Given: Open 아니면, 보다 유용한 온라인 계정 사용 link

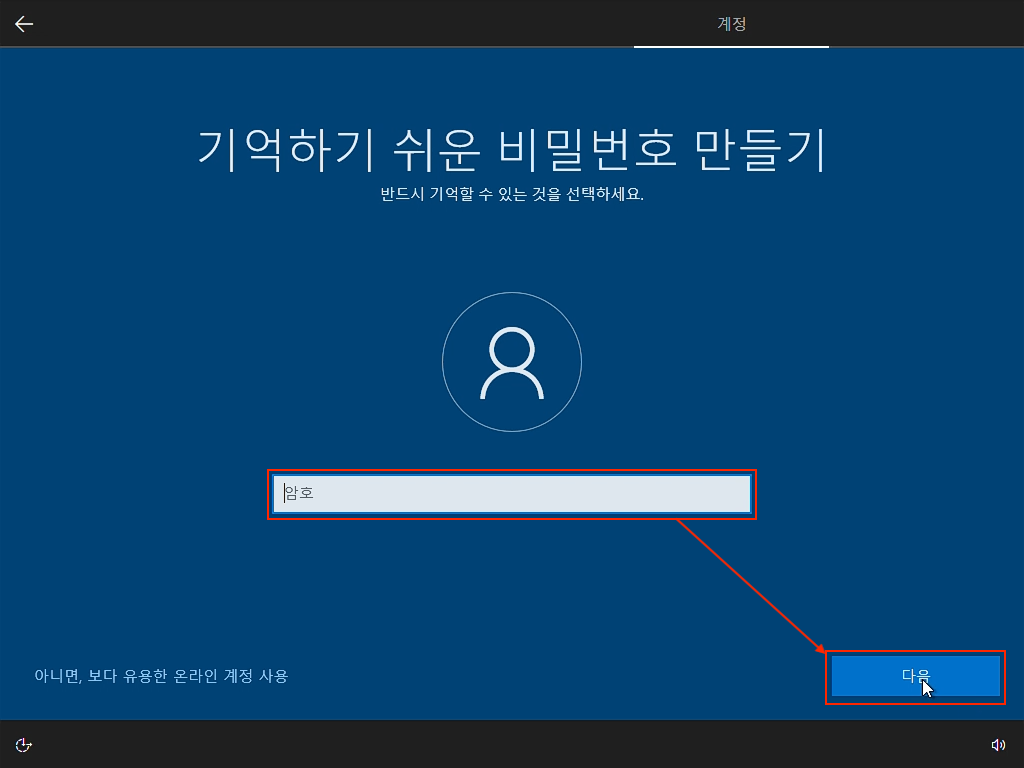Looking at the screenshot, I should coord(161,676).
